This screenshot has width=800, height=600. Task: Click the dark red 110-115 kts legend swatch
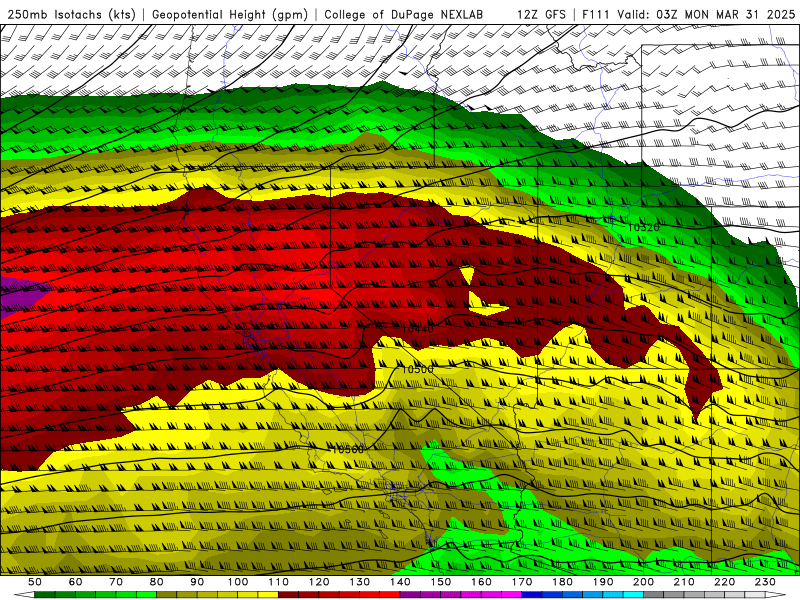(289, 594)
